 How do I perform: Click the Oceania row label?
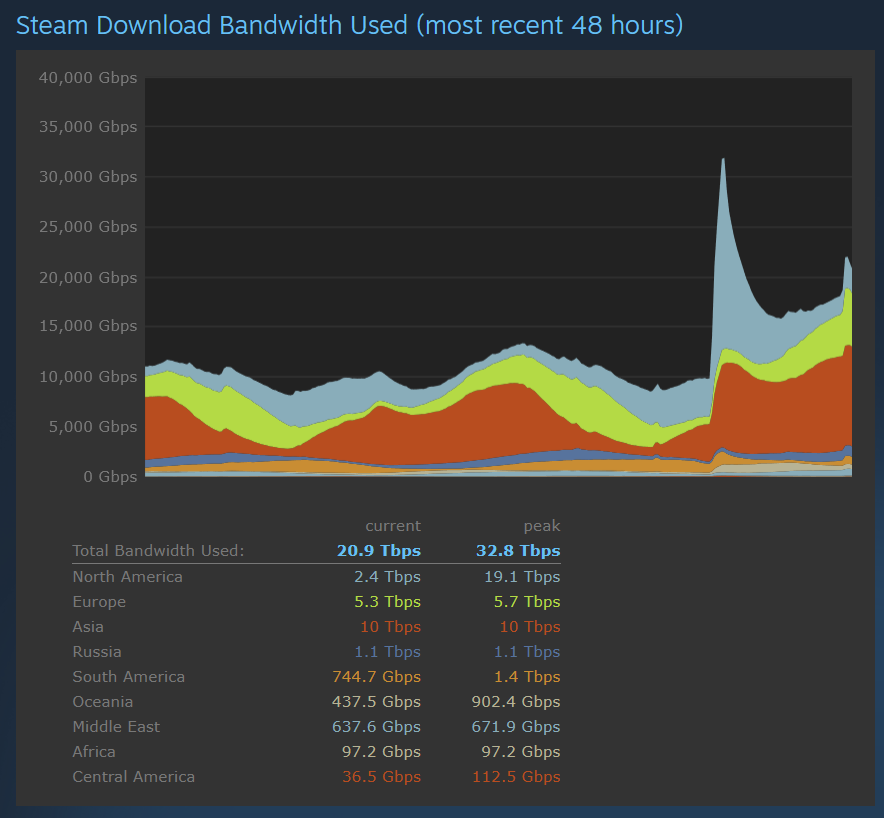(103, 702)
